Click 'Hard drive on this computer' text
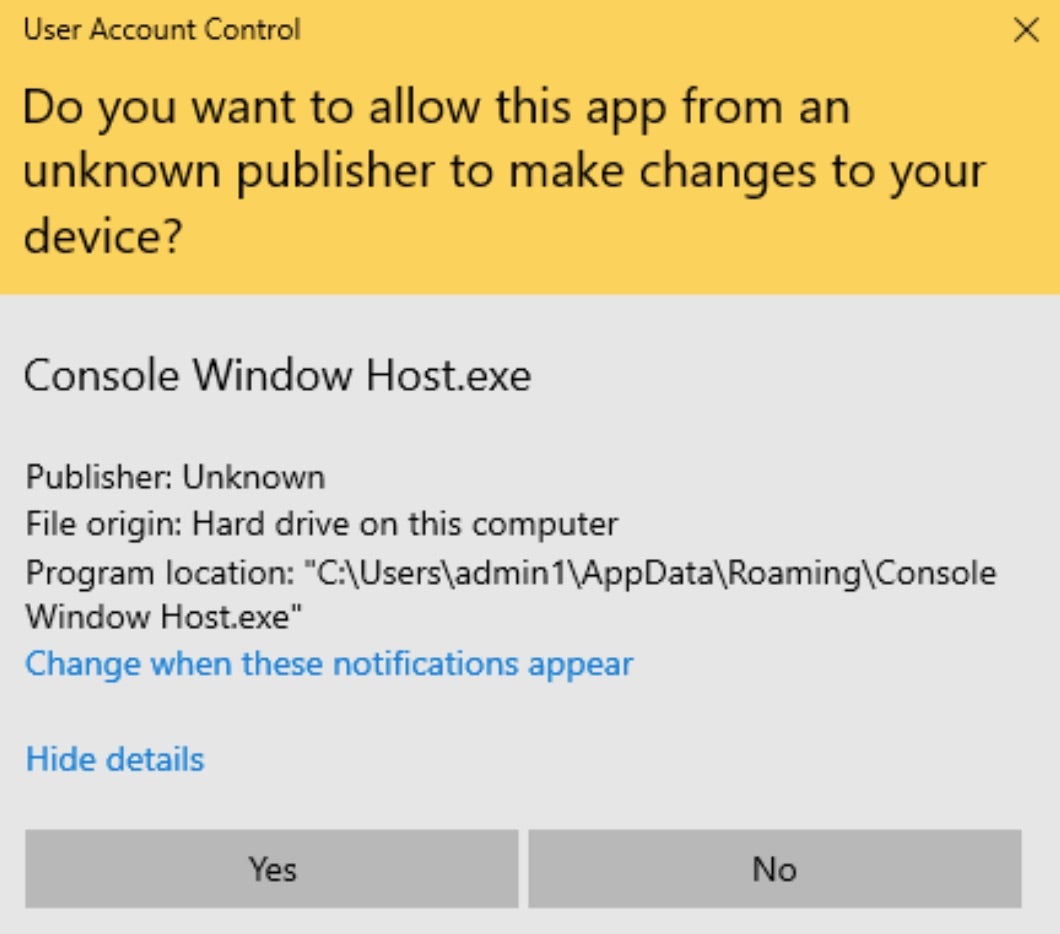Image resolution: width=1060 pixels, height=934 pixels. [x=405, y=523]
